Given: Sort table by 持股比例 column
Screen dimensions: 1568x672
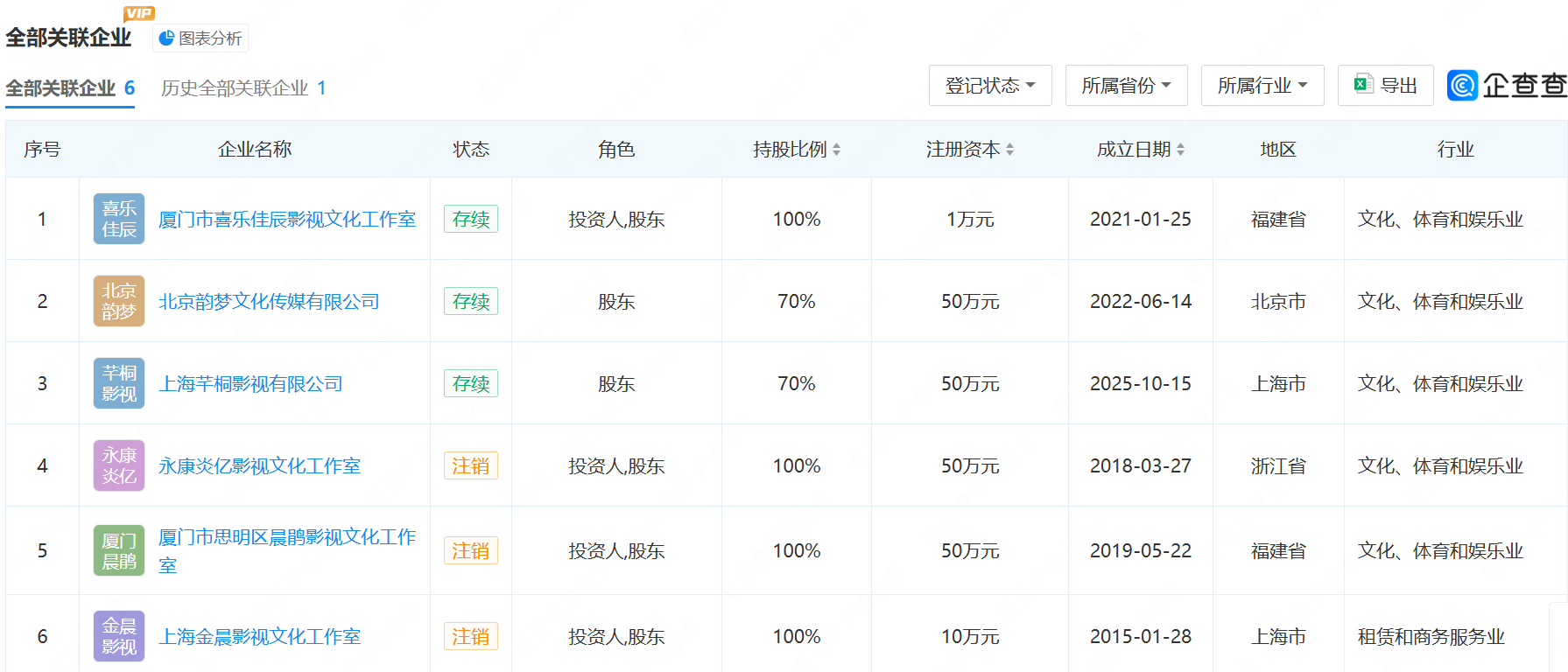Looking at the screenshot, I should click(x=797, y=150).
